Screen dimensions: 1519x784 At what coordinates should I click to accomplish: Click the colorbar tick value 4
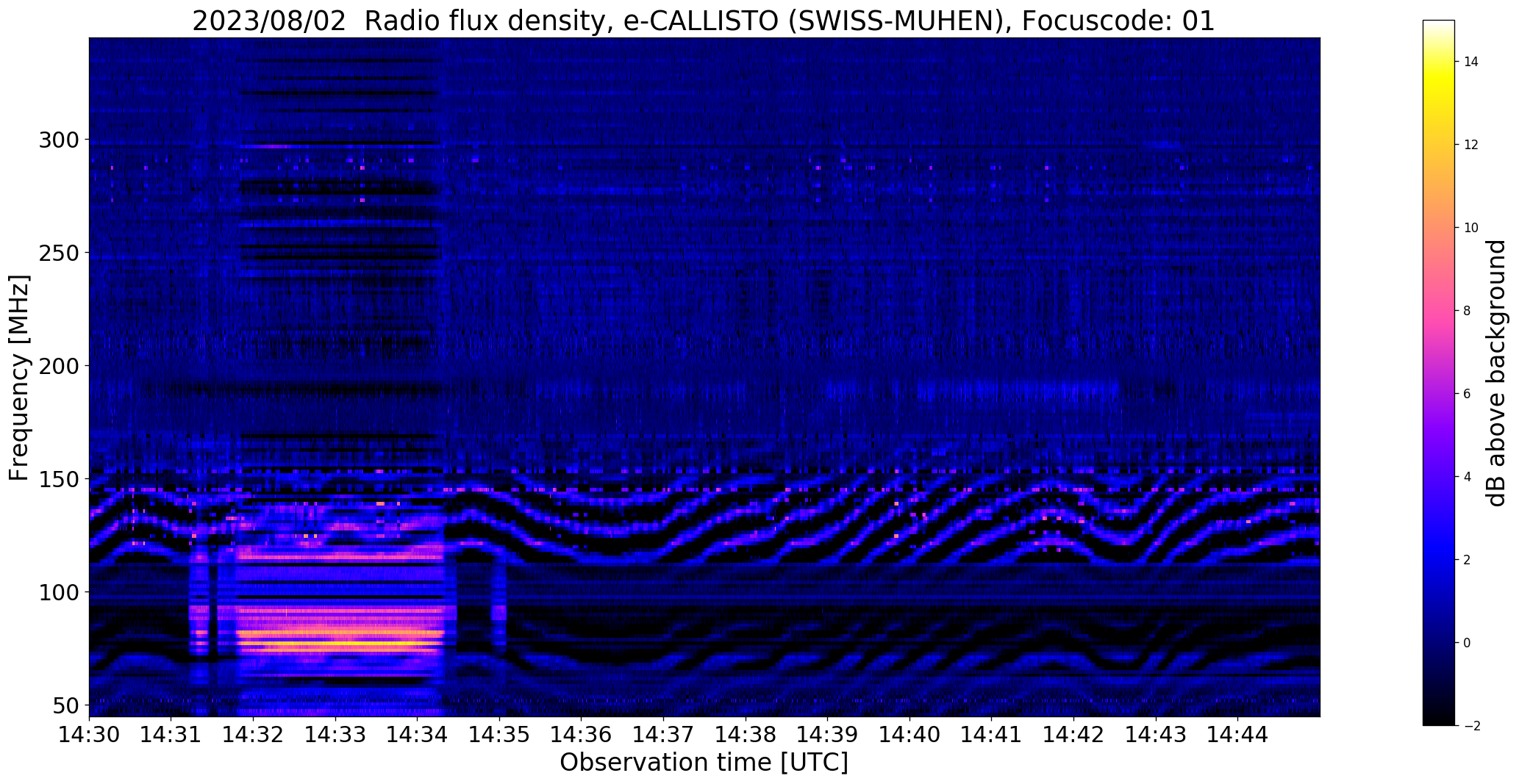(1468, 477)
